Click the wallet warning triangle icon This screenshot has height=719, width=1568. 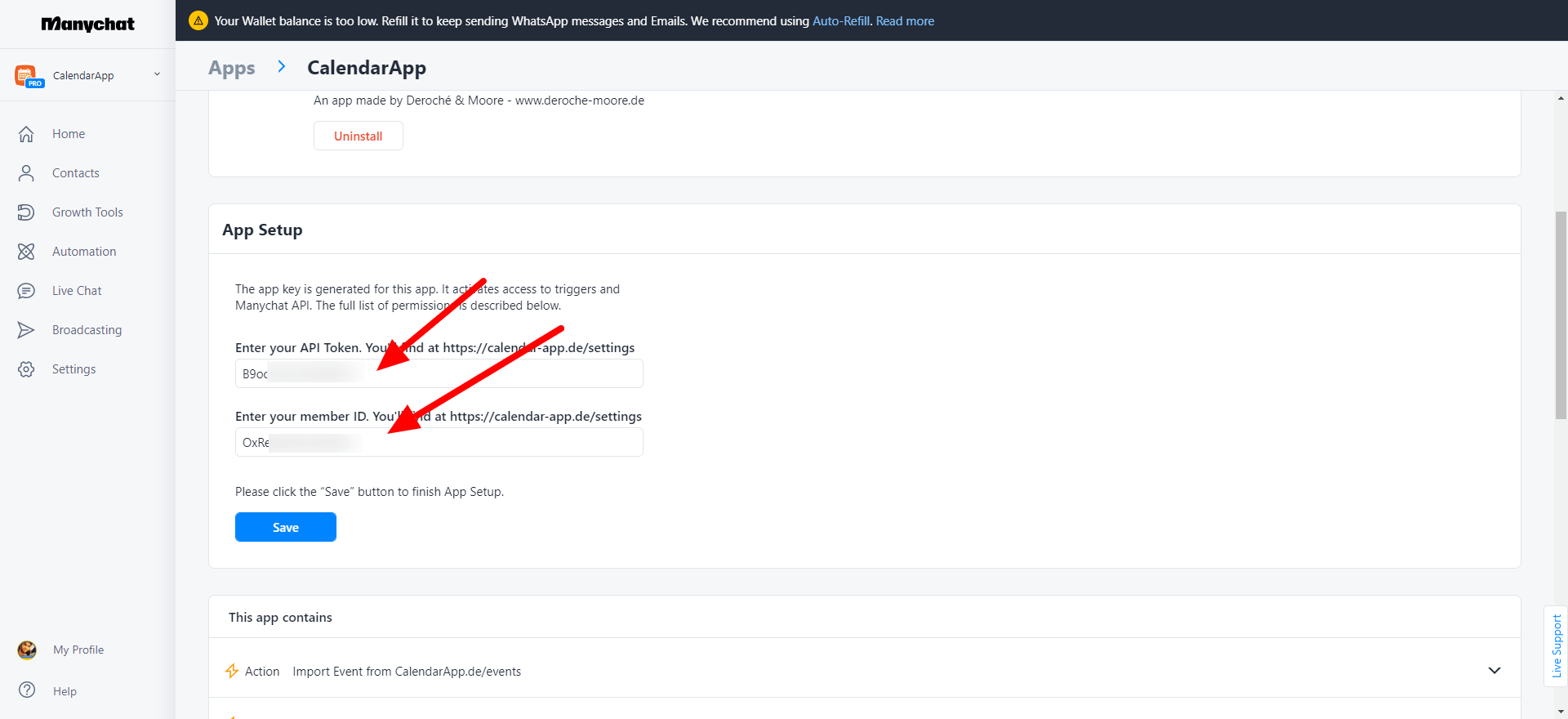[x=198, y=20]
